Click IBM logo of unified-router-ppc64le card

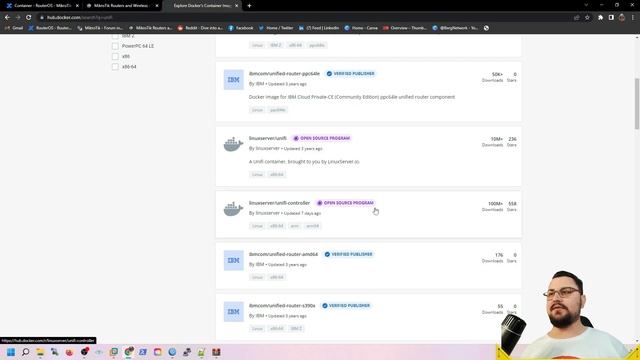[x=233, y=80]
